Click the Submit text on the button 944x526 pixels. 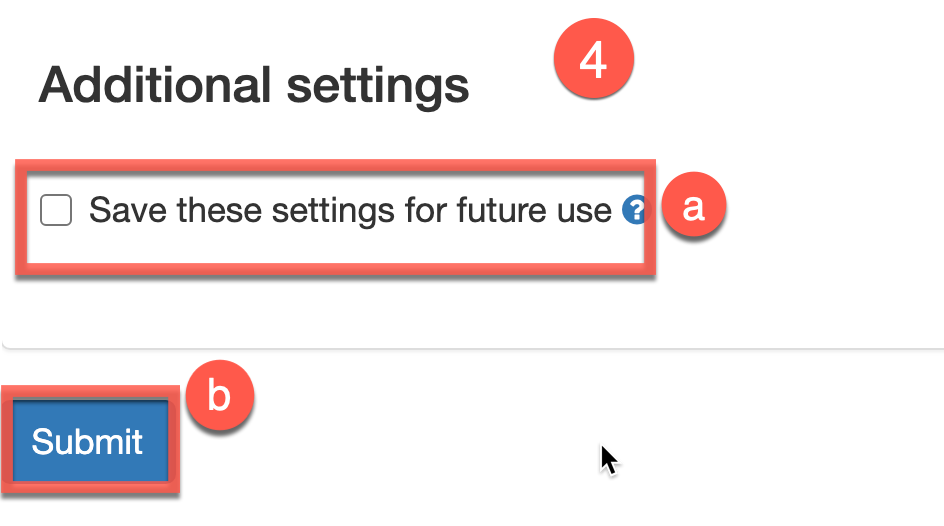pyautogui.click(x=87, y=441)
